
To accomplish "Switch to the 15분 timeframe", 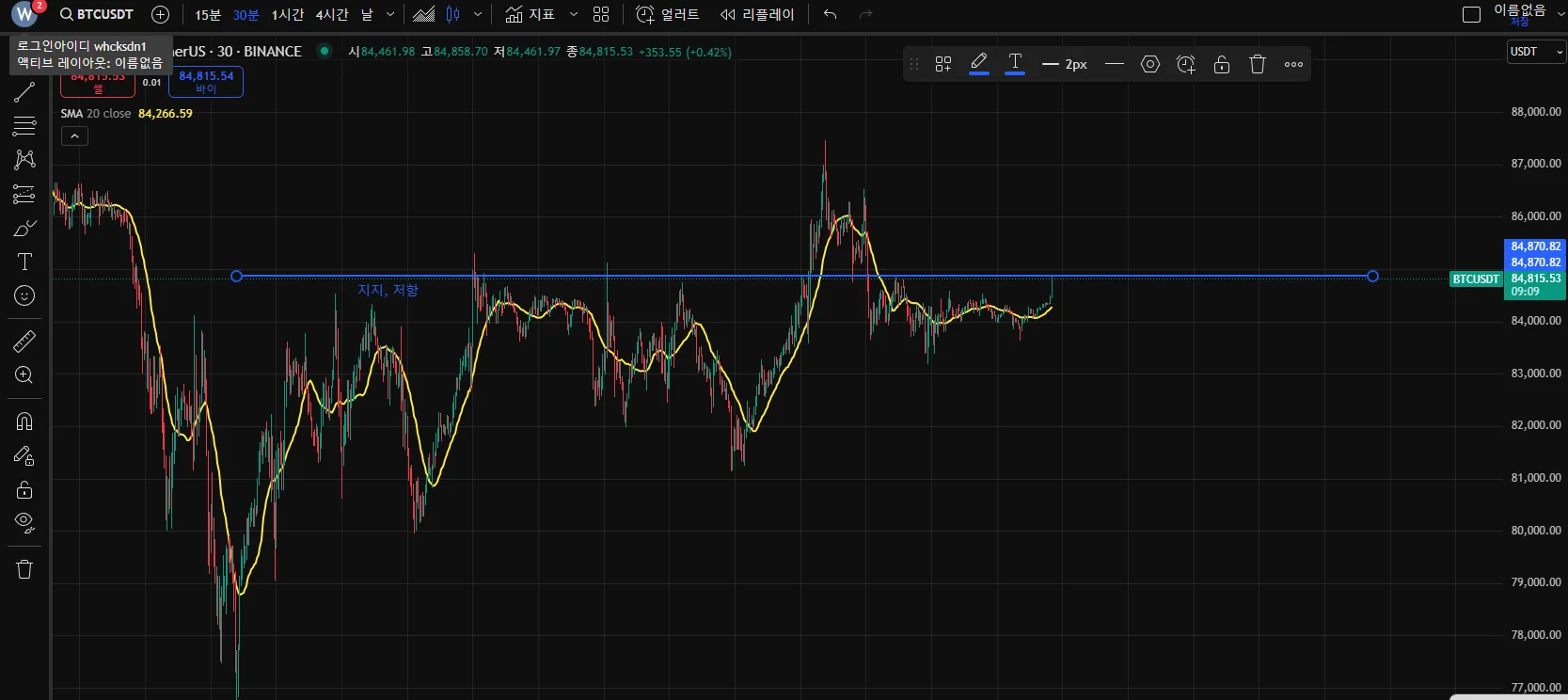I will point(208,15).
